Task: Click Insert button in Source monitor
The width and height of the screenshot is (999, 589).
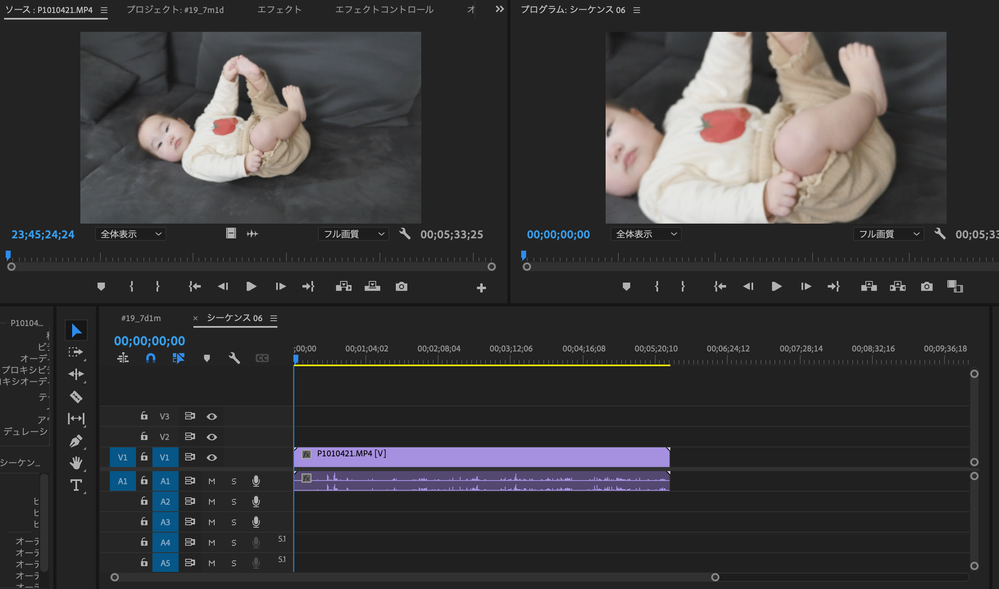Action: (x=343, y=287)
